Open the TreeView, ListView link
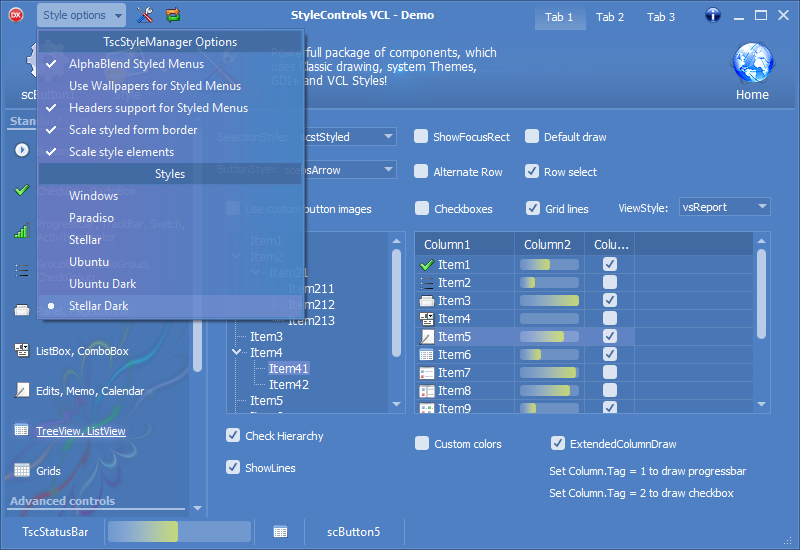Screen dimensions: 800x550 (81, 431)
